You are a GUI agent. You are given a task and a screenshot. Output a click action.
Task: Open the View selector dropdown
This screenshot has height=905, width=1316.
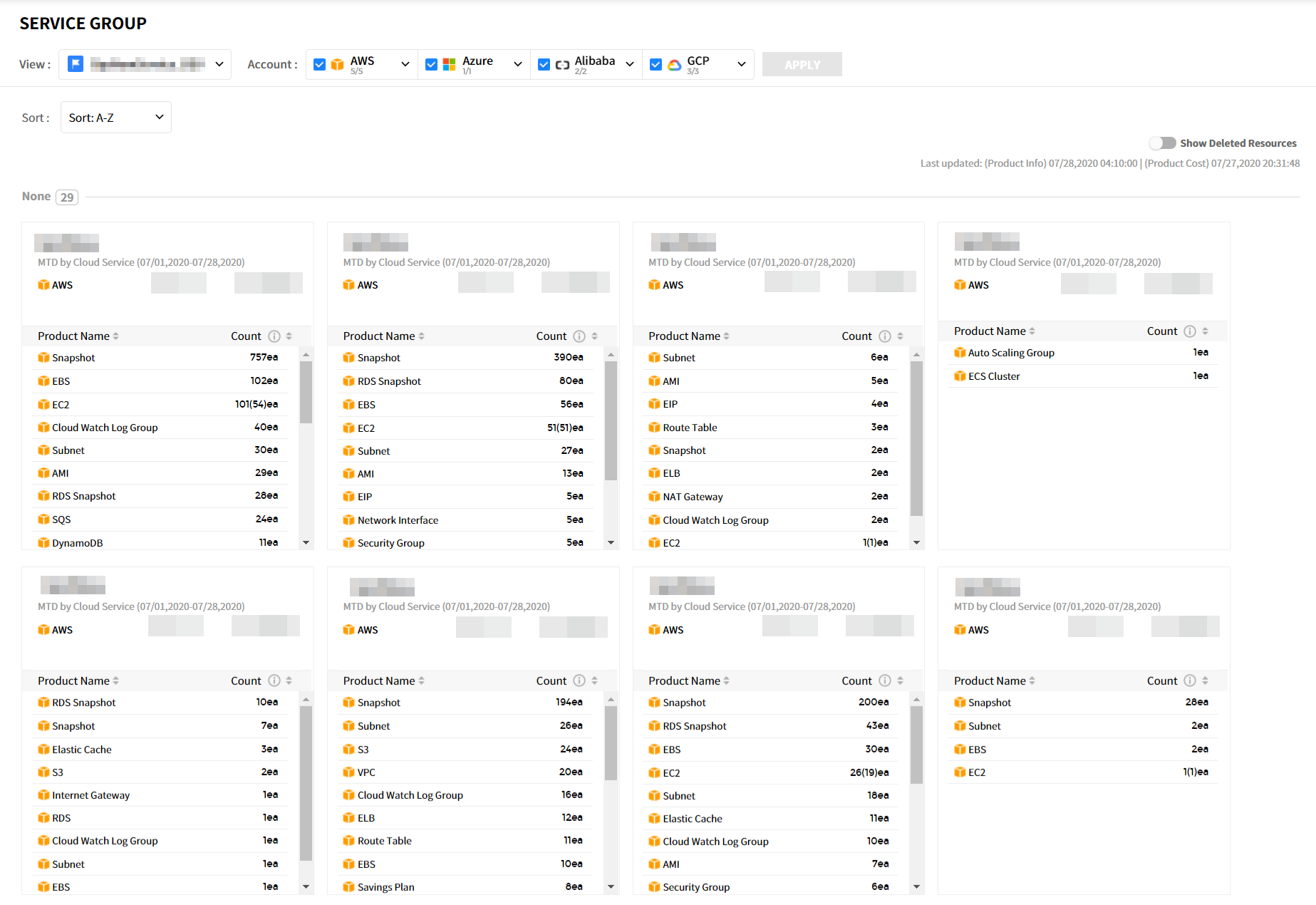(x=219, y=65)
